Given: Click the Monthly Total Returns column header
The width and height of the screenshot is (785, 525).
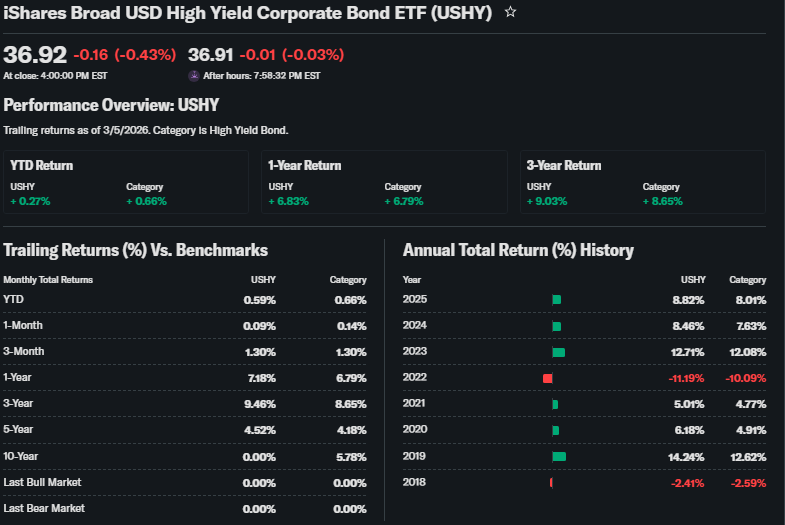Looking at the screenshot, I should coord(48,280).
